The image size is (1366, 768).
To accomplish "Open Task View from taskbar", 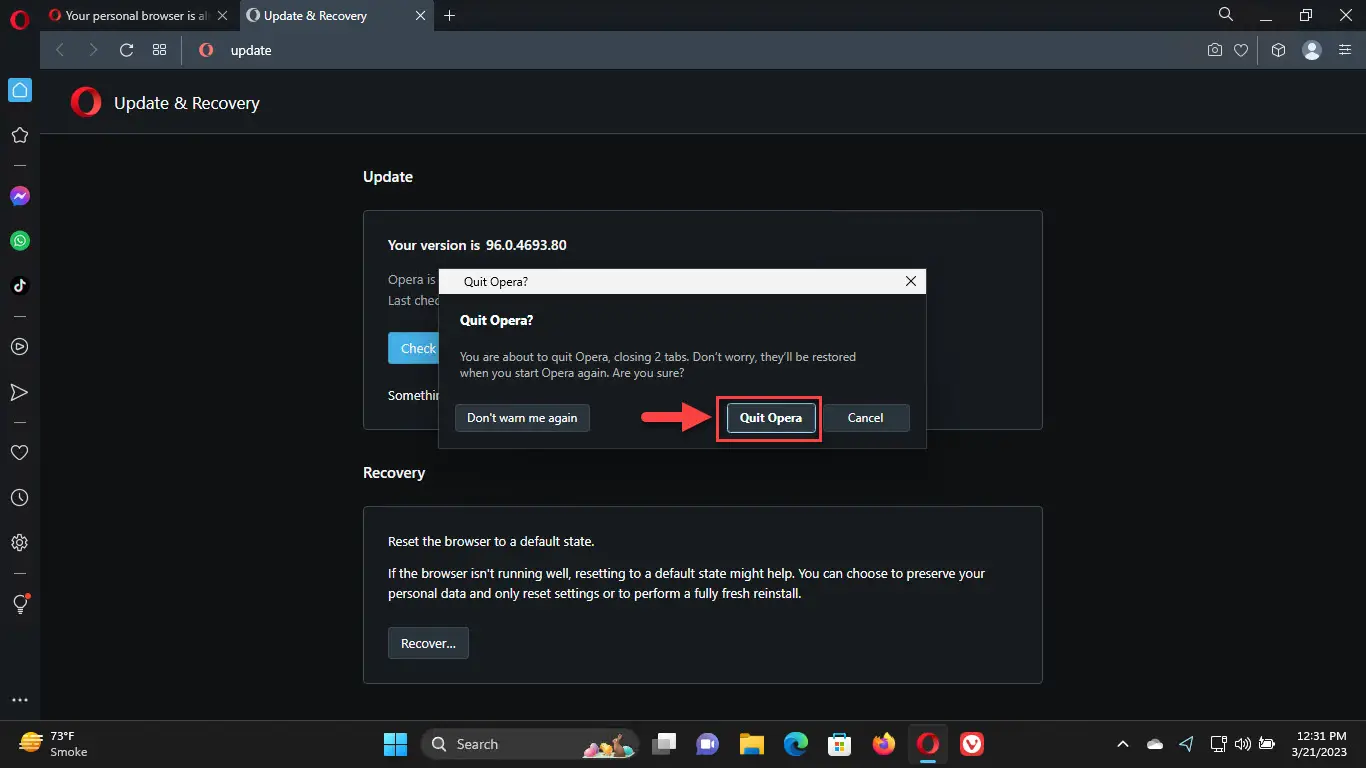I will click(x=664, y=744).
